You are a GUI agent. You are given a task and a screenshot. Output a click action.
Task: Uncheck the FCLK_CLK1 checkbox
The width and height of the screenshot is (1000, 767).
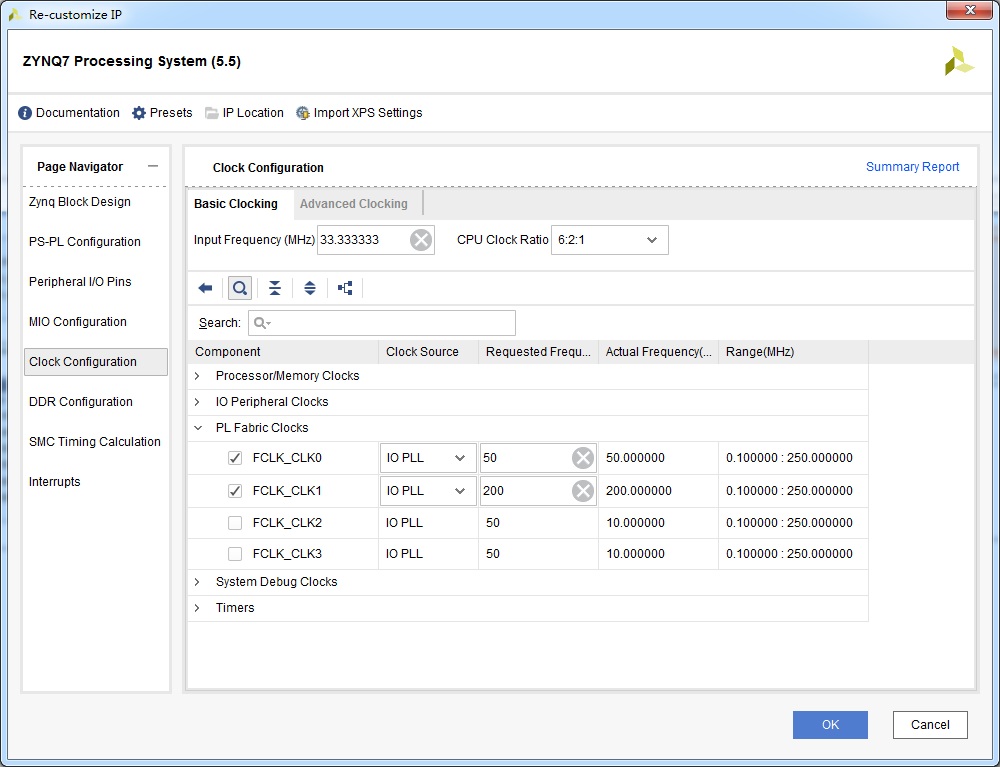[235, 491]
